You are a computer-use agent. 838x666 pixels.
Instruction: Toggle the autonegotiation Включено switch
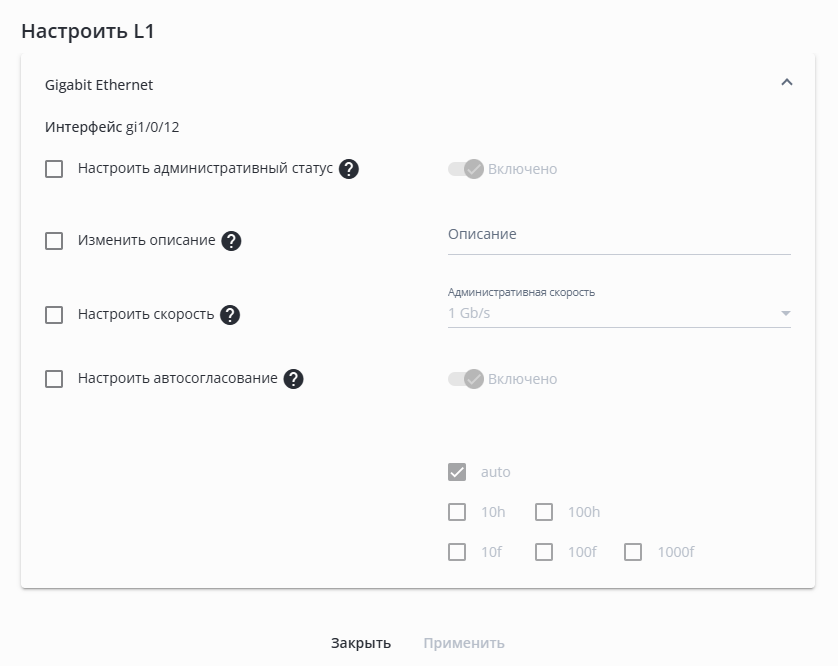pos(466,379)
